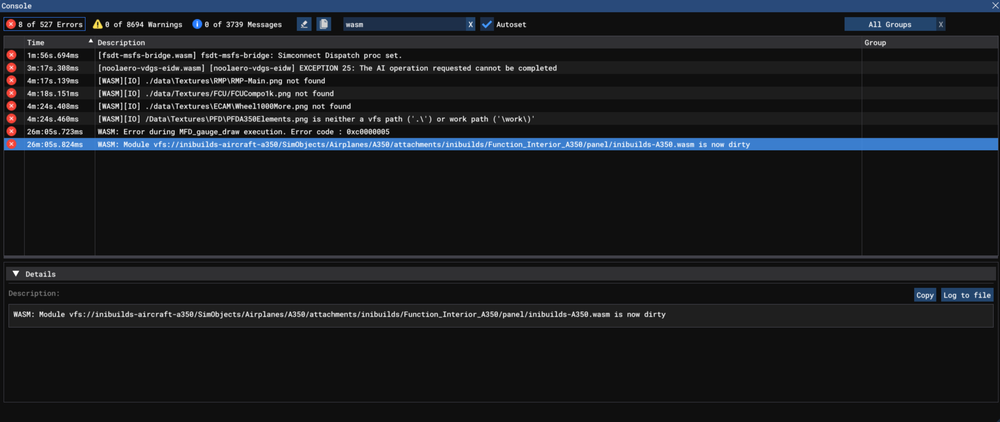This screenshot has width=1000, height=422.
Task: Toggle the Errors filter button
Action: [x=44, y=24]
